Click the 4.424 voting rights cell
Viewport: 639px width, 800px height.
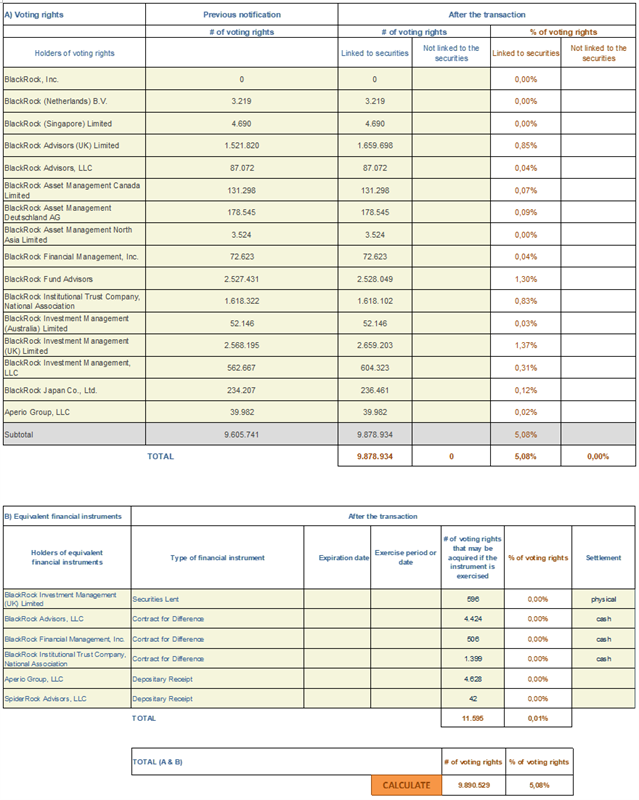[x=473, y=619]
